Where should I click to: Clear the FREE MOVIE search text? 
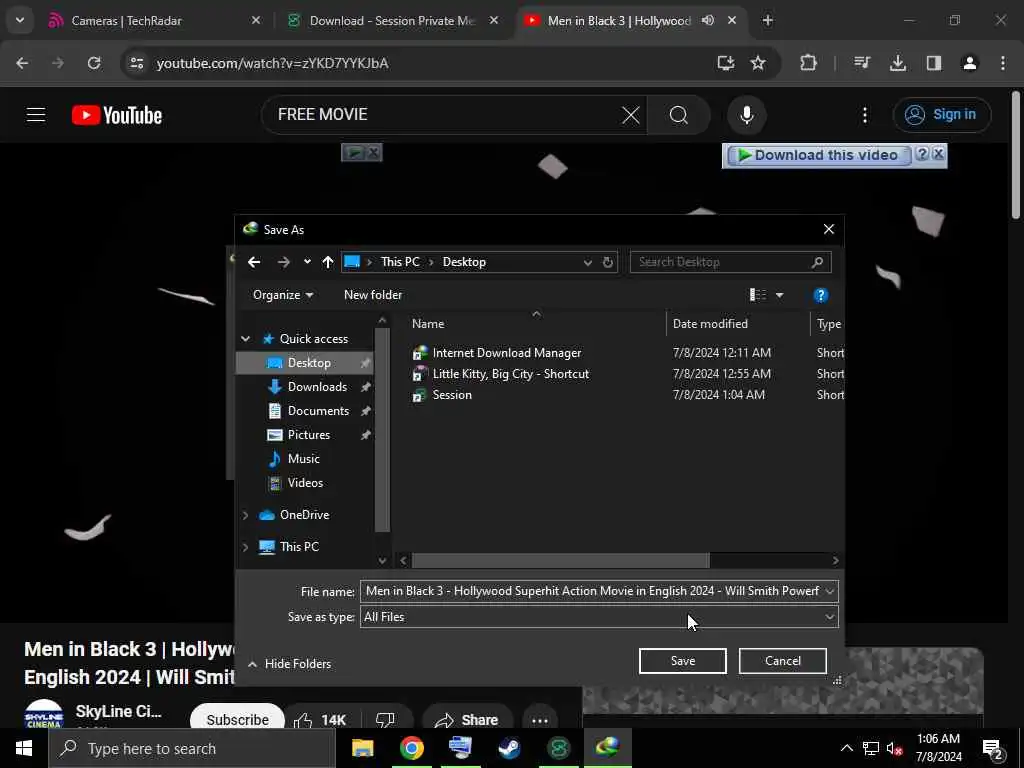630,116
